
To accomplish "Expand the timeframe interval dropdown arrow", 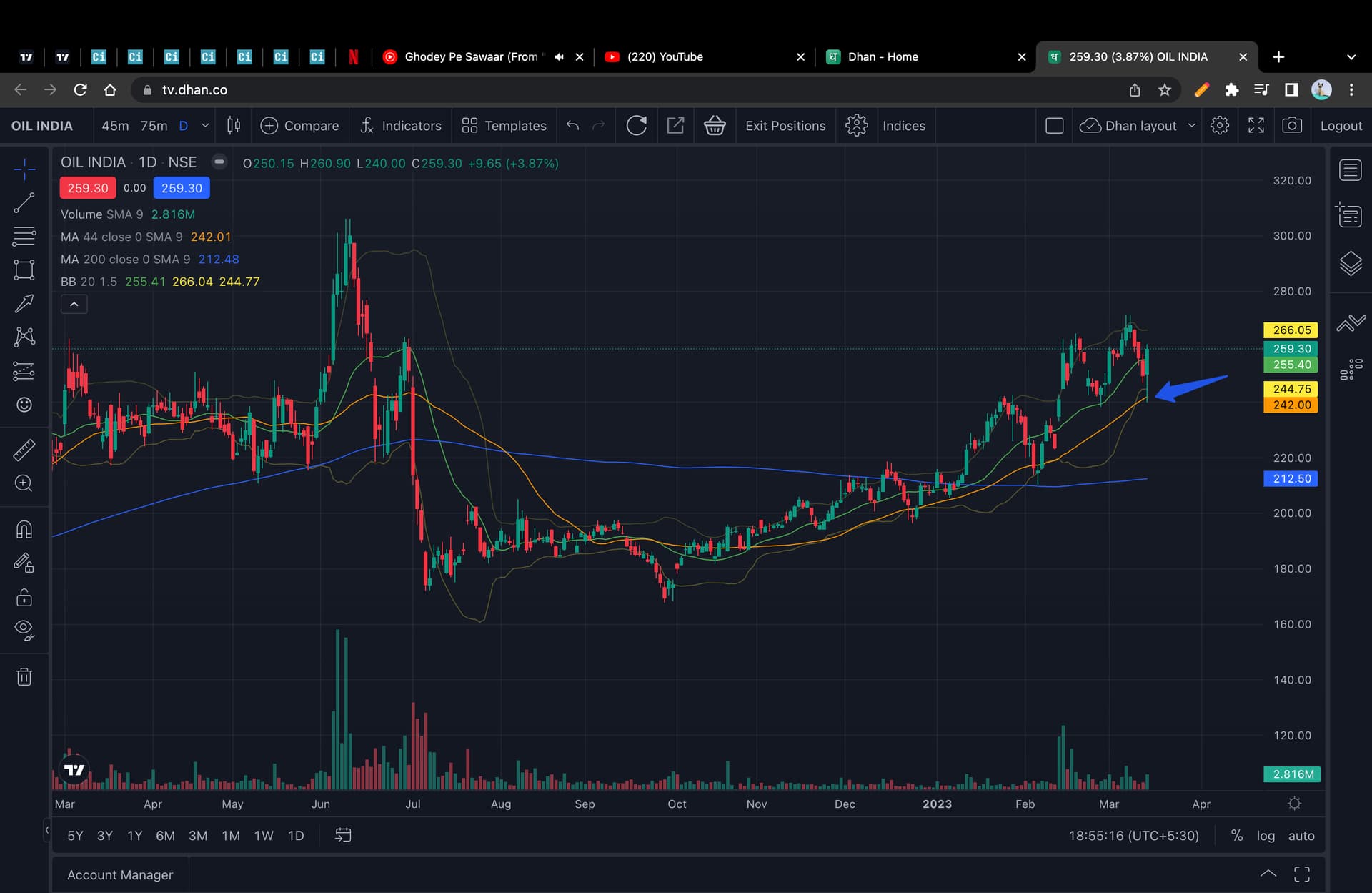I will (206, 126).
